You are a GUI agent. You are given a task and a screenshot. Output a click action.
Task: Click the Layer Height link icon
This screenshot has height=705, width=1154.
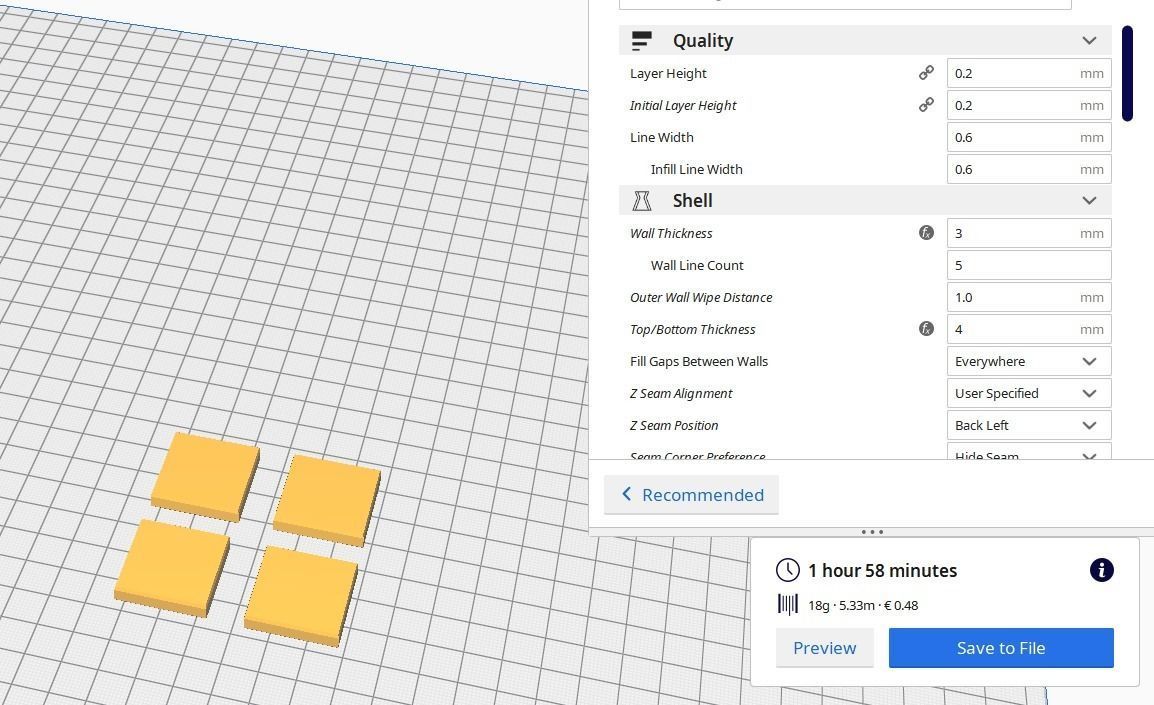(x=926, y=73)
